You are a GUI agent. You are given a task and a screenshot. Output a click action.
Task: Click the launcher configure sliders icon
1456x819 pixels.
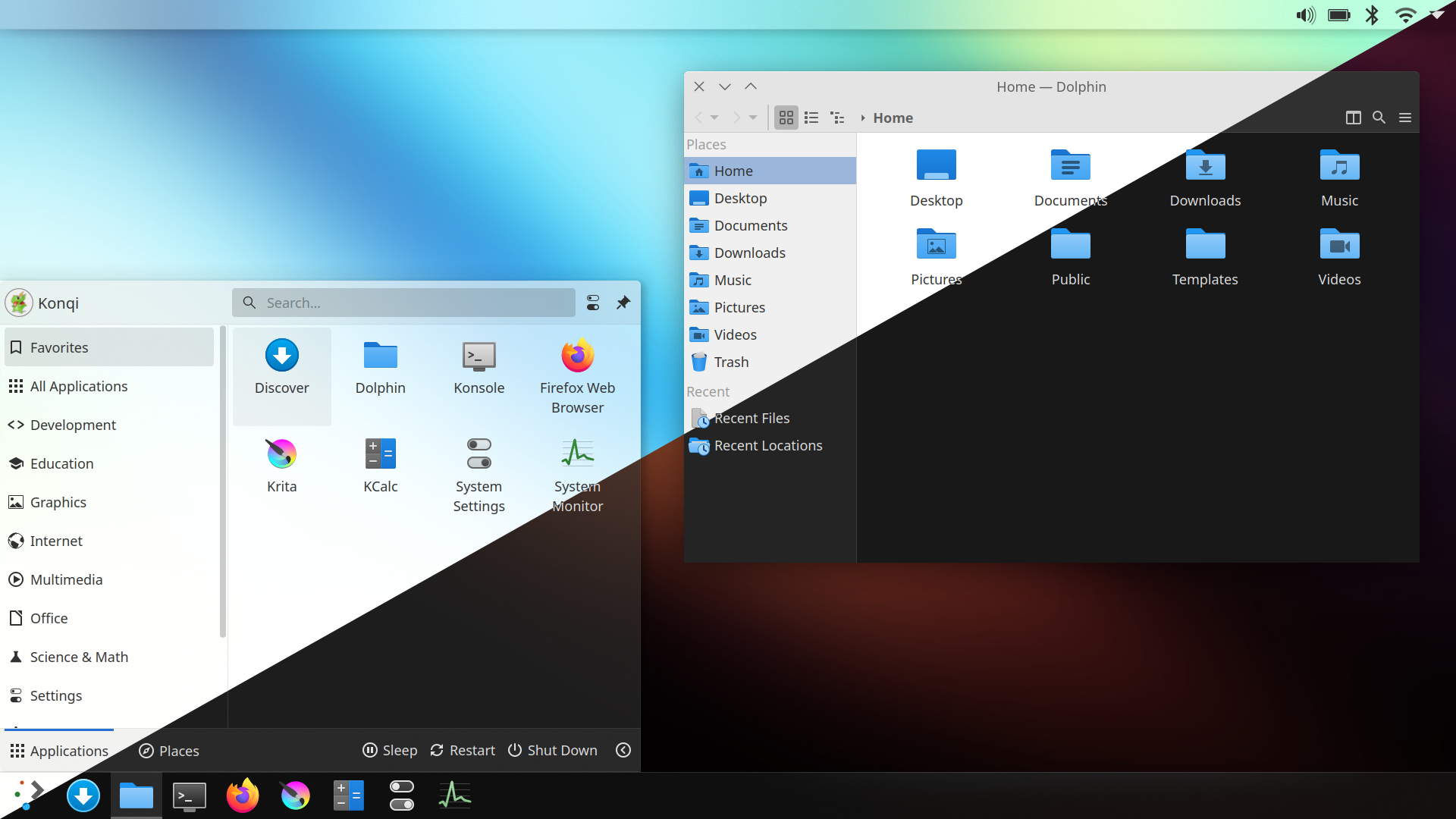click(593, 303)
